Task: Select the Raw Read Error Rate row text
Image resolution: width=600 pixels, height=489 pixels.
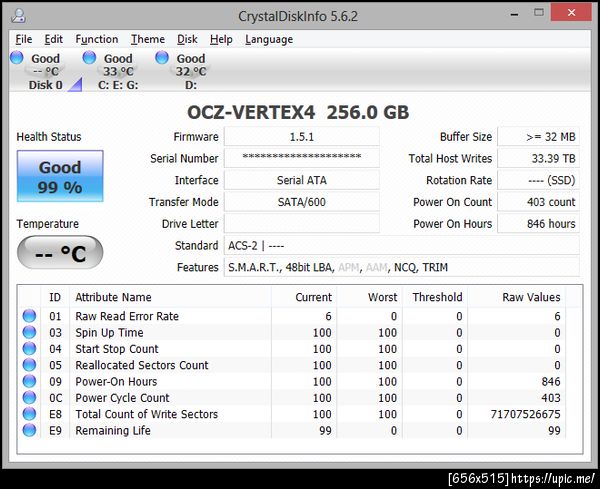Action: [127, 316]
